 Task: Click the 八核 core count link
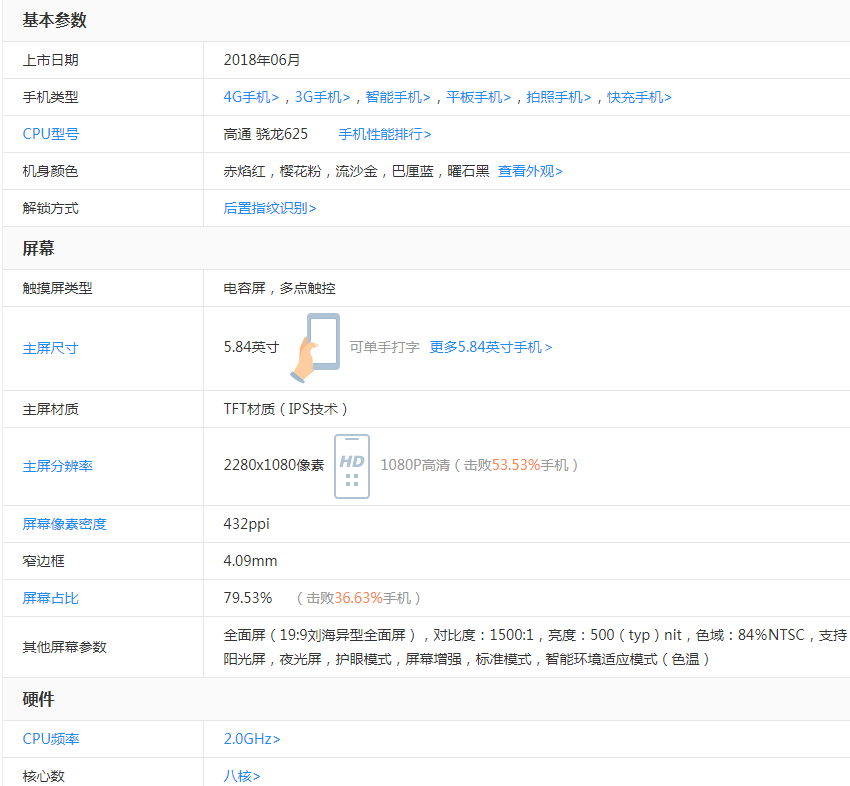point(240,775)
